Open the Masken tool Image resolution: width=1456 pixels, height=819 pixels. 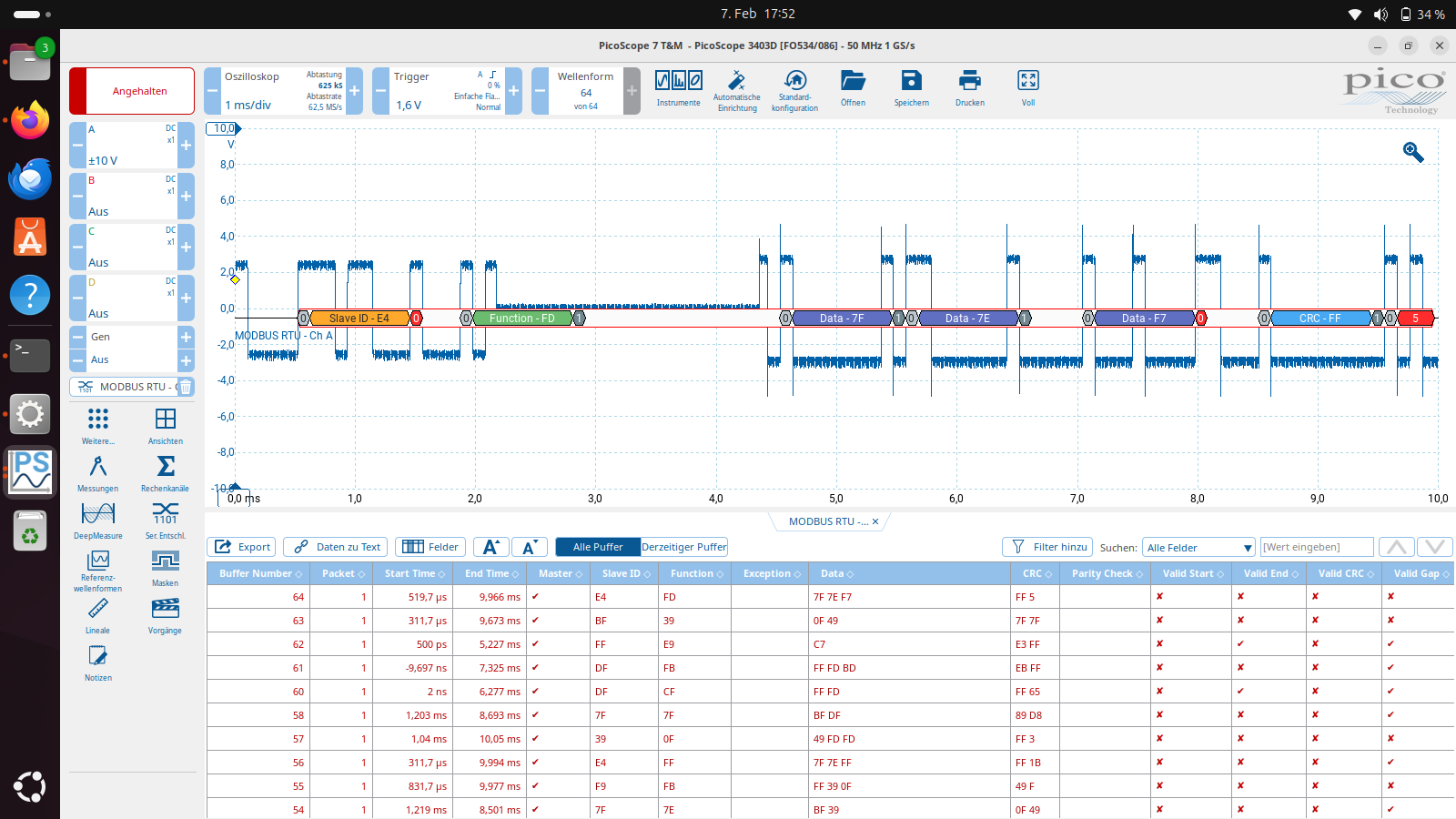pos(165,568)
